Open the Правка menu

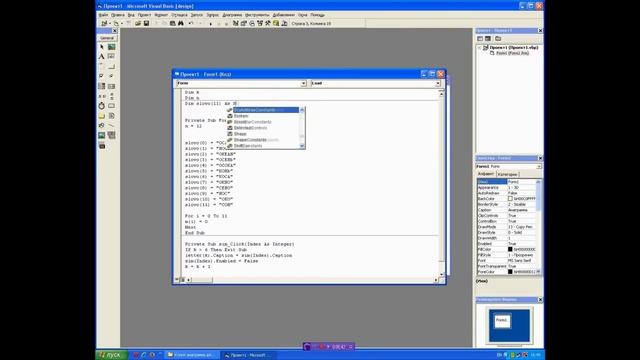coord(118,15)
